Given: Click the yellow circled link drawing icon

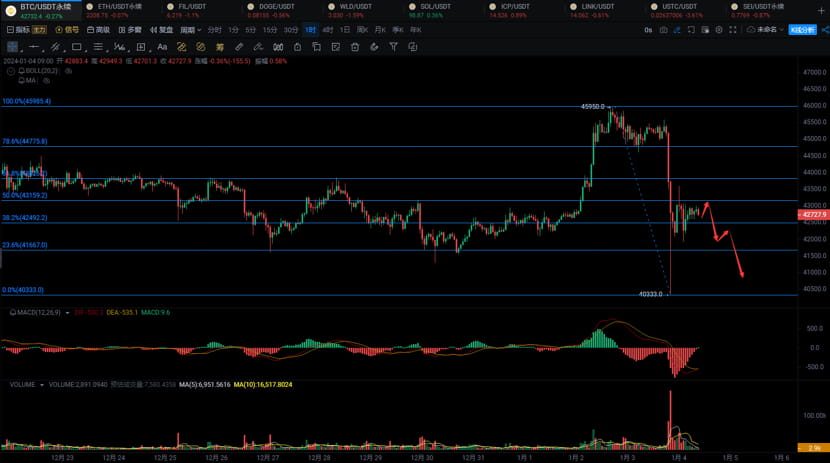Looking at the screenshot, I should click(201, 47).
